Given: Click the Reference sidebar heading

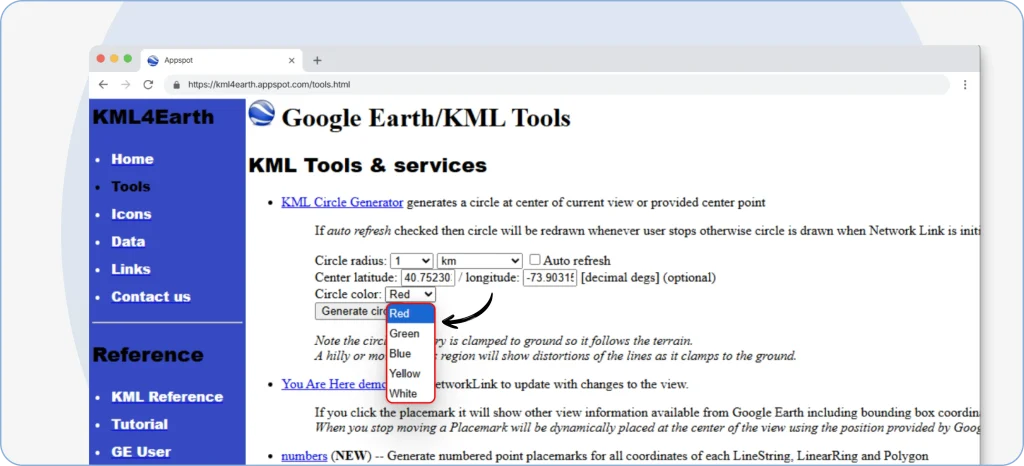Looking at the screenshot, I should click(x=148, y=355).
